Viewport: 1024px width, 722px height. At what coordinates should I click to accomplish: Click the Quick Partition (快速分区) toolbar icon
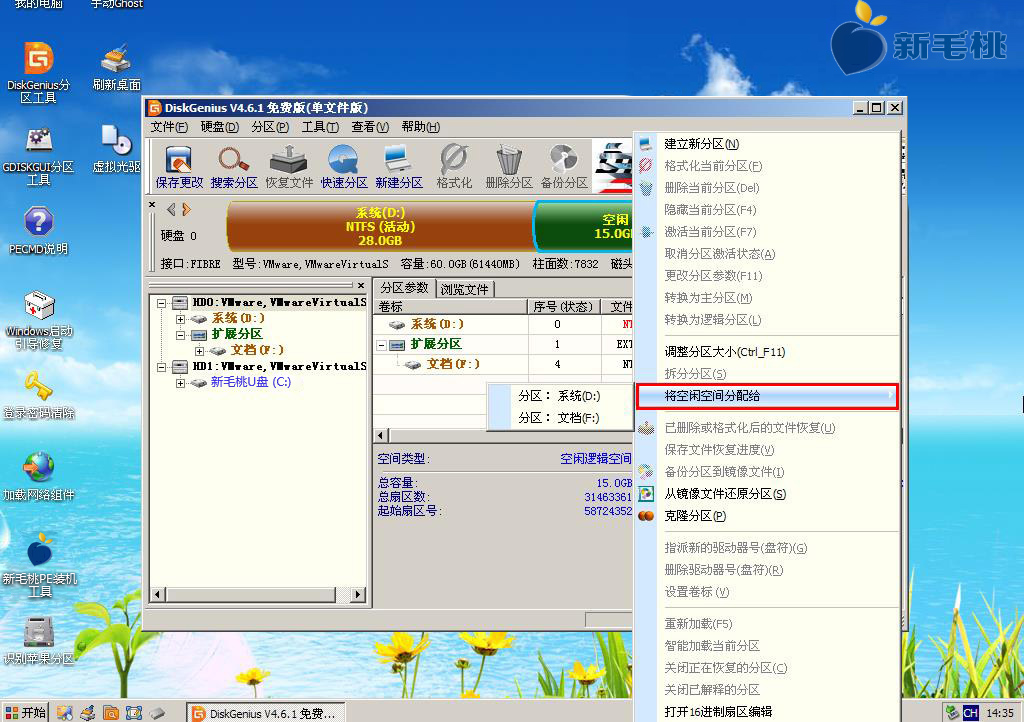344,167
